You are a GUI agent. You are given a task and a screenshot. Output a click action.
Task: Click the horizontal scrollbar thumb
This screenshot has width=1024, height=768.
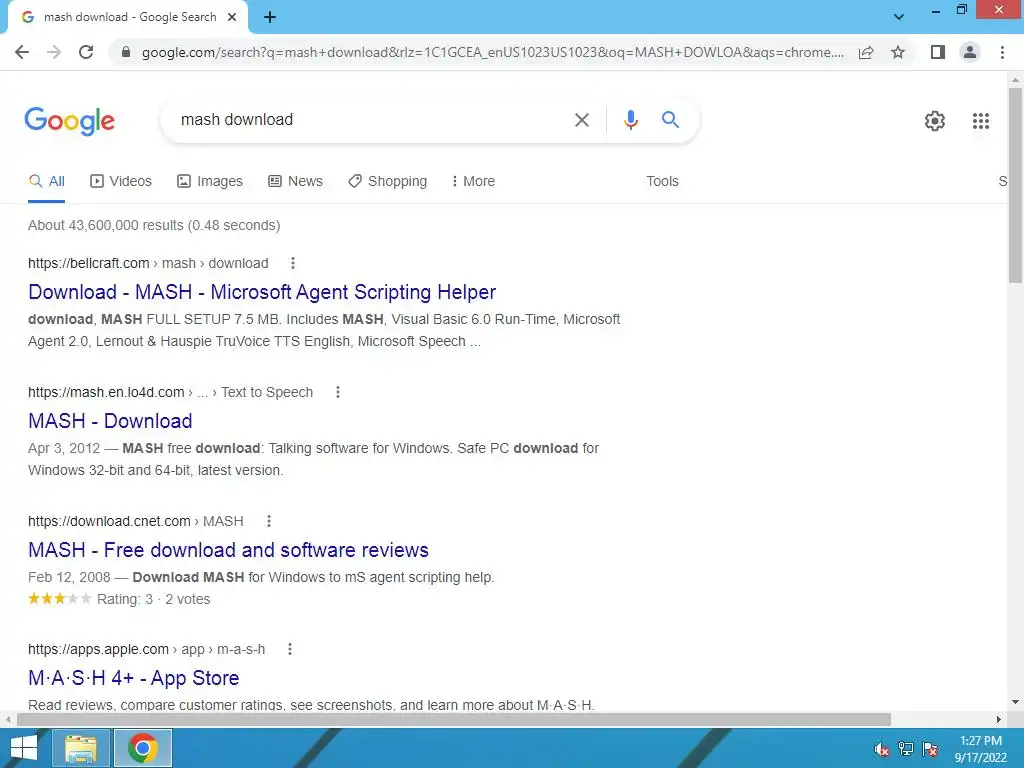(453, 719)
